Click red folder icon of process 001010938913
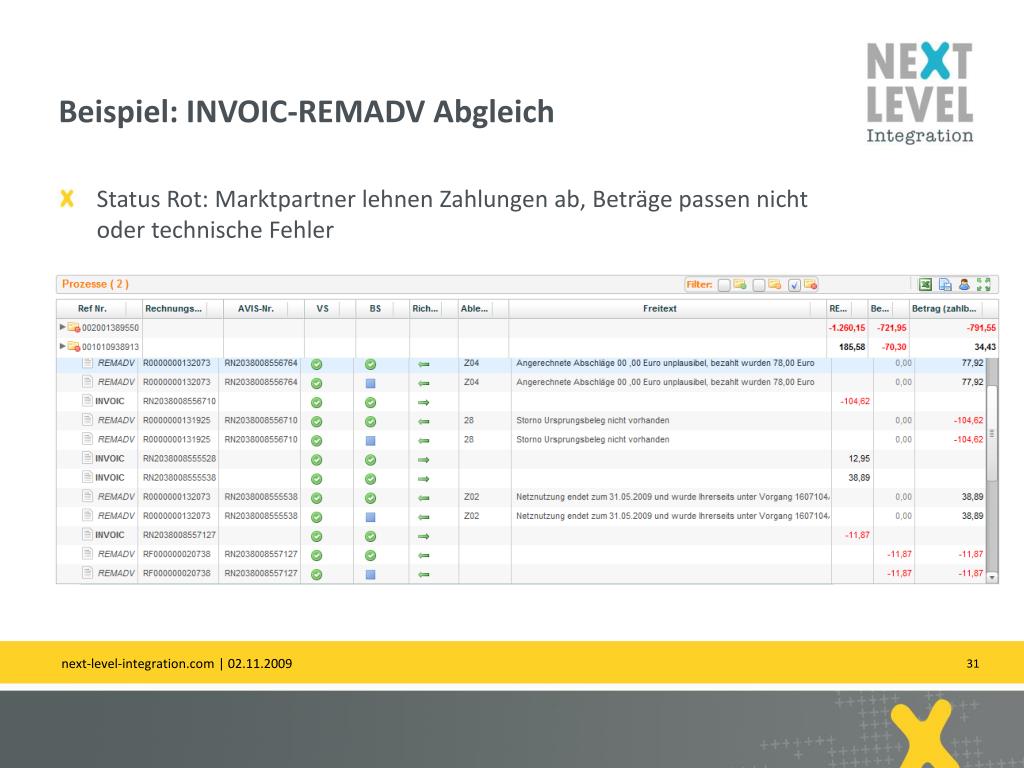 [x=74, y=346]
